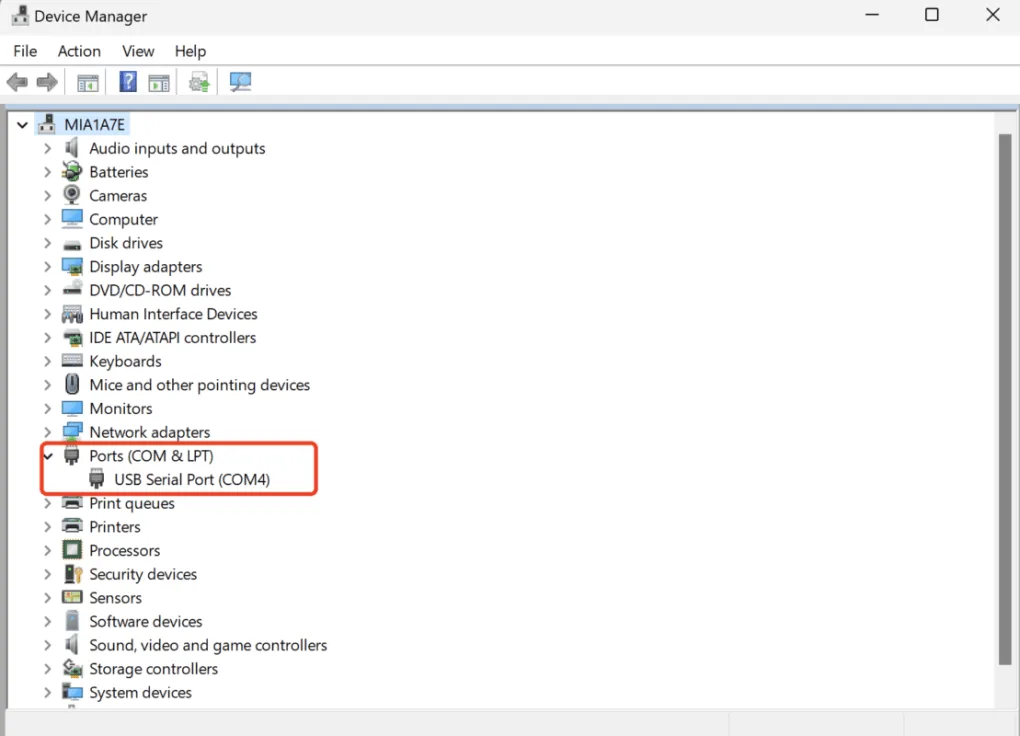
Task: Minimize the Device Manager window
Action: tap(872, 14)
